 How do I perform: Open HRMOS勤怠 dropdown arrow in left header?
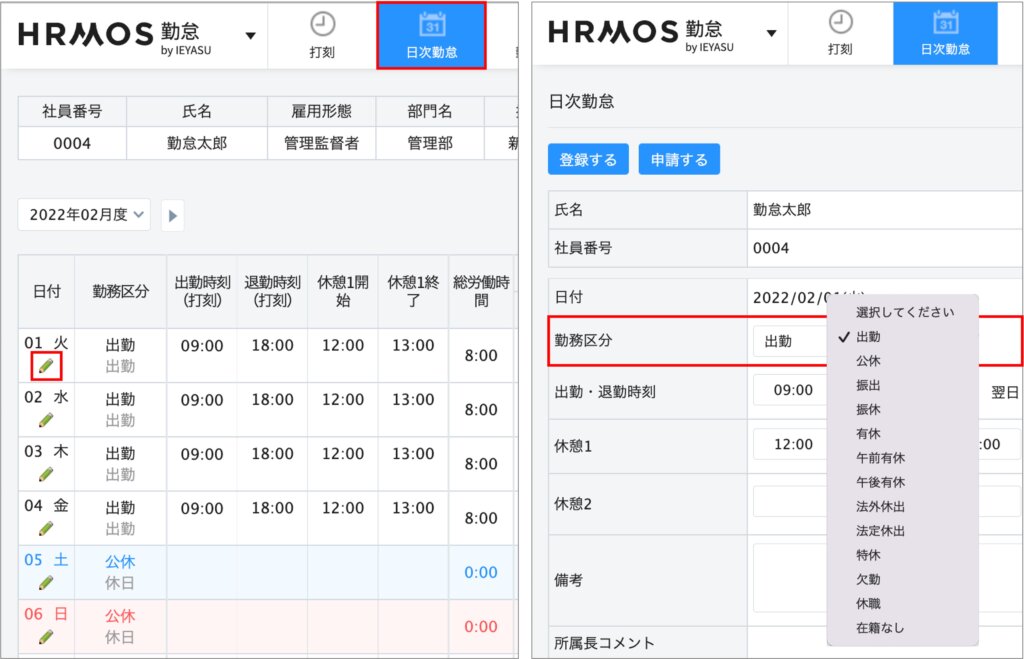click(x=250, y=35)
